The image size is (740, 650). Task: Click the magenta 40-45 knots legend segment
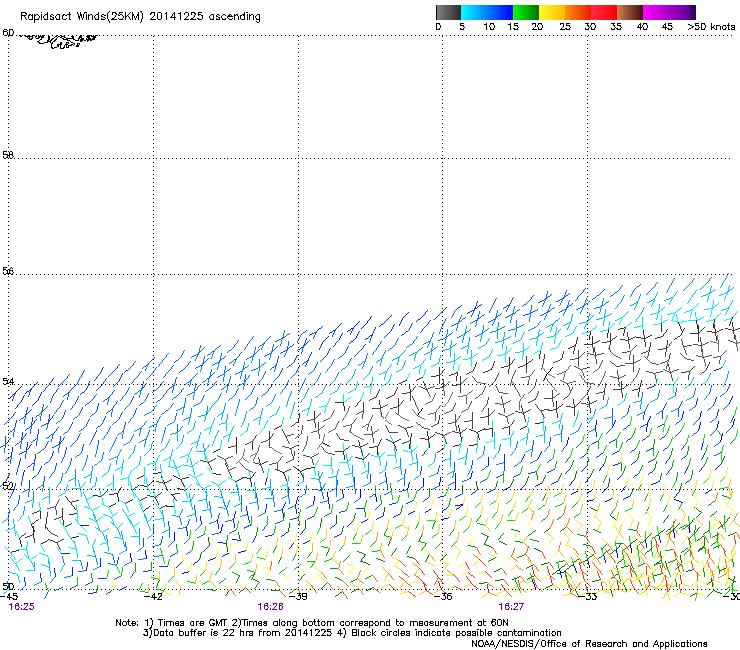pyautogui.click(x=656, y=12)
